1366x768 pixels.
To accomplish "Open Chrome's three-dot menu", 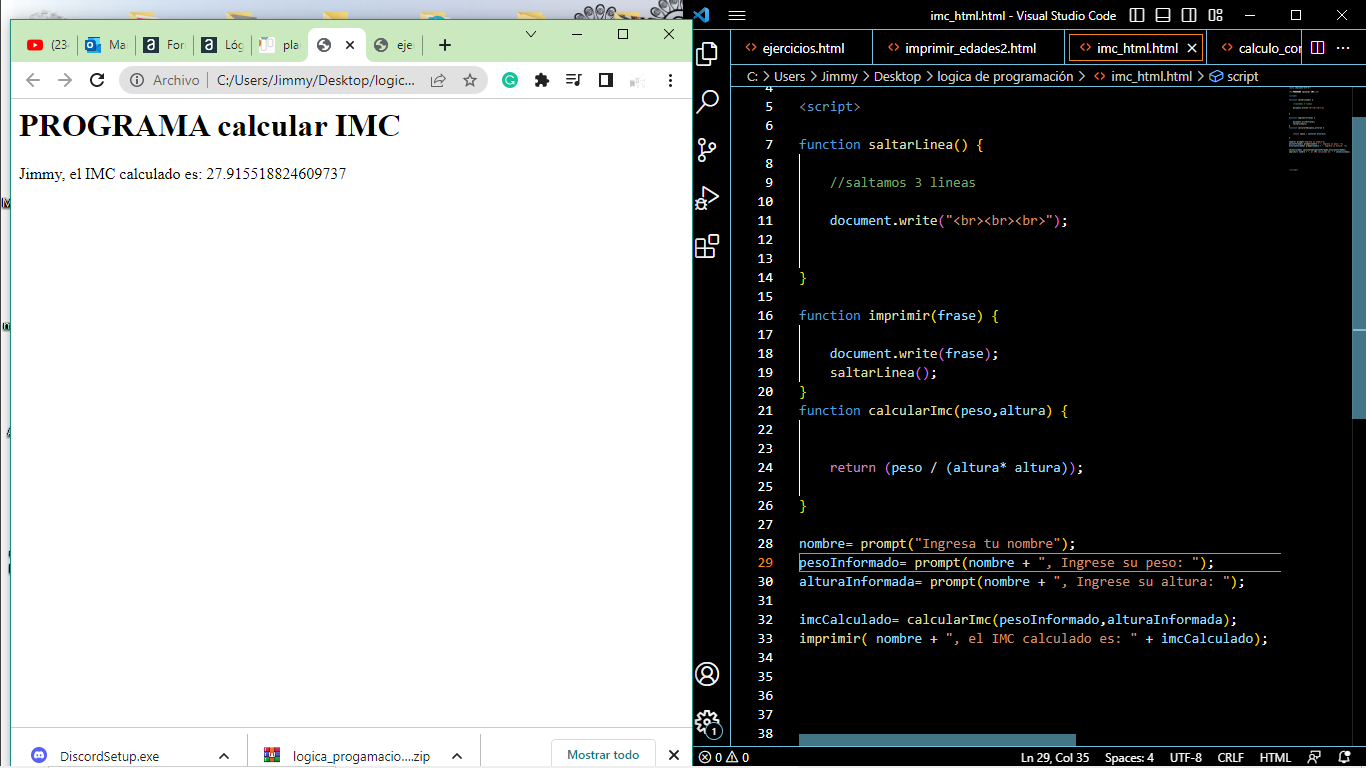I will click(670, 80).
